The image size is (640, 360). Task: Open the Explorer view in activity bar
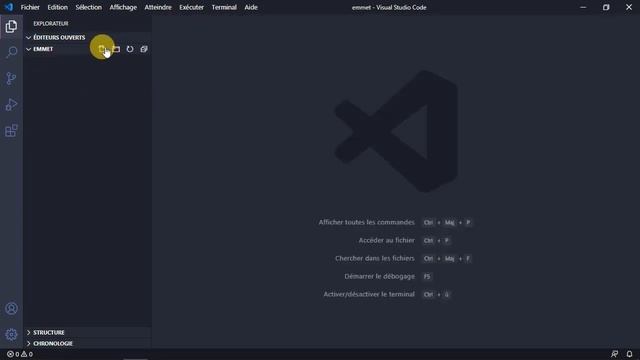[x=11, y=27]
